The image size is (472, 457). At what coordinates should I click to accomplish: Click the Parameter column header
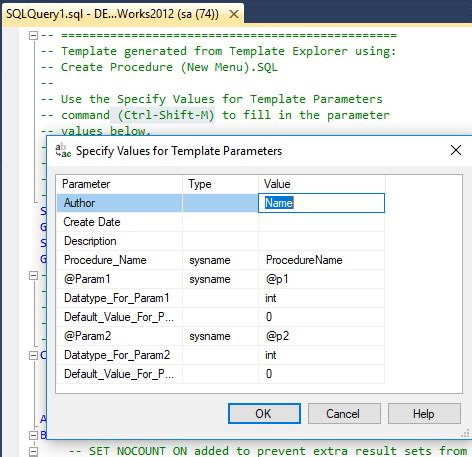[119, 184]
